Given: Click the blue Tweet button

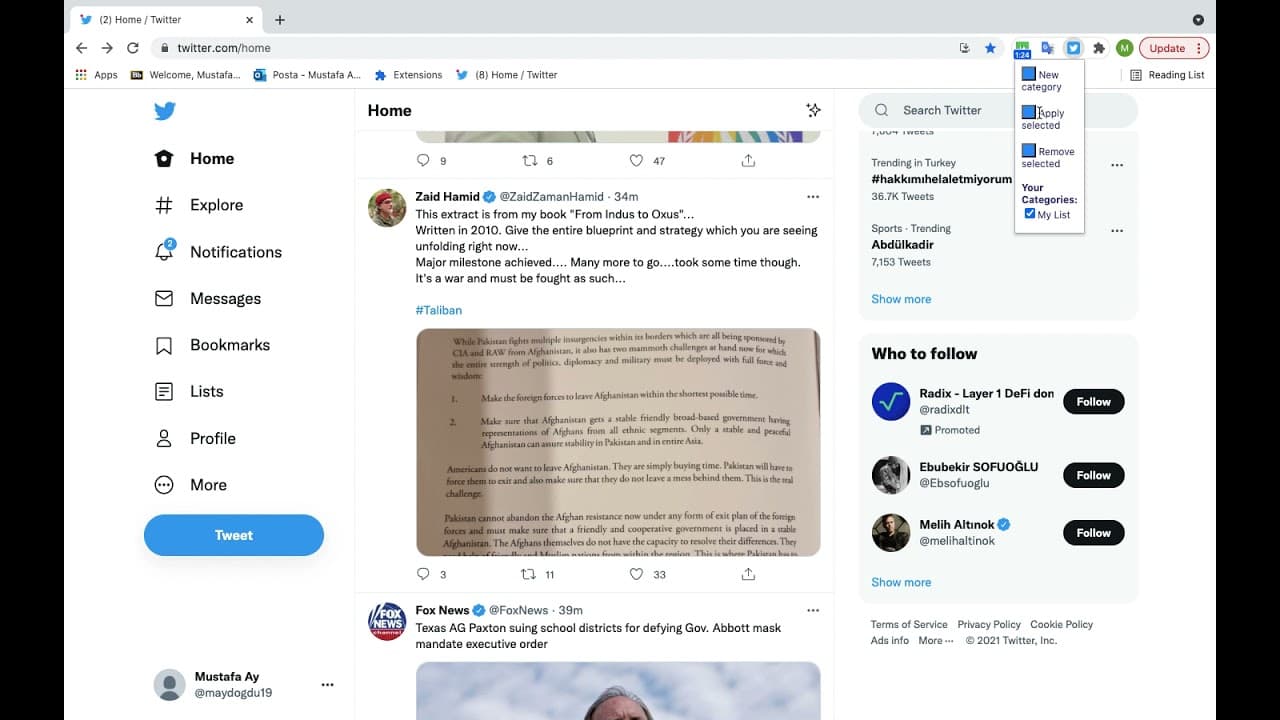Looking at the screenshot, I should point(234,535).
